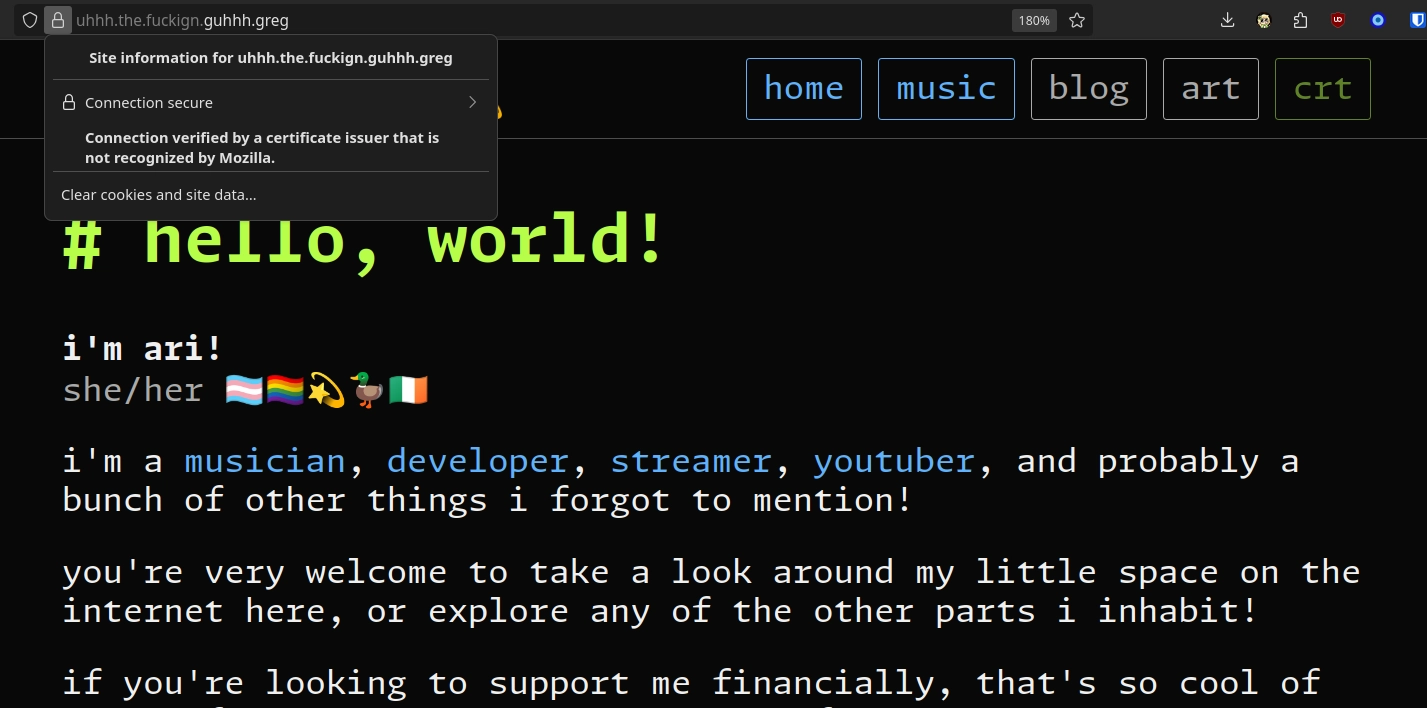Click the dizzy star emoji
The image size is (1427, 708).
click(326, 390)
